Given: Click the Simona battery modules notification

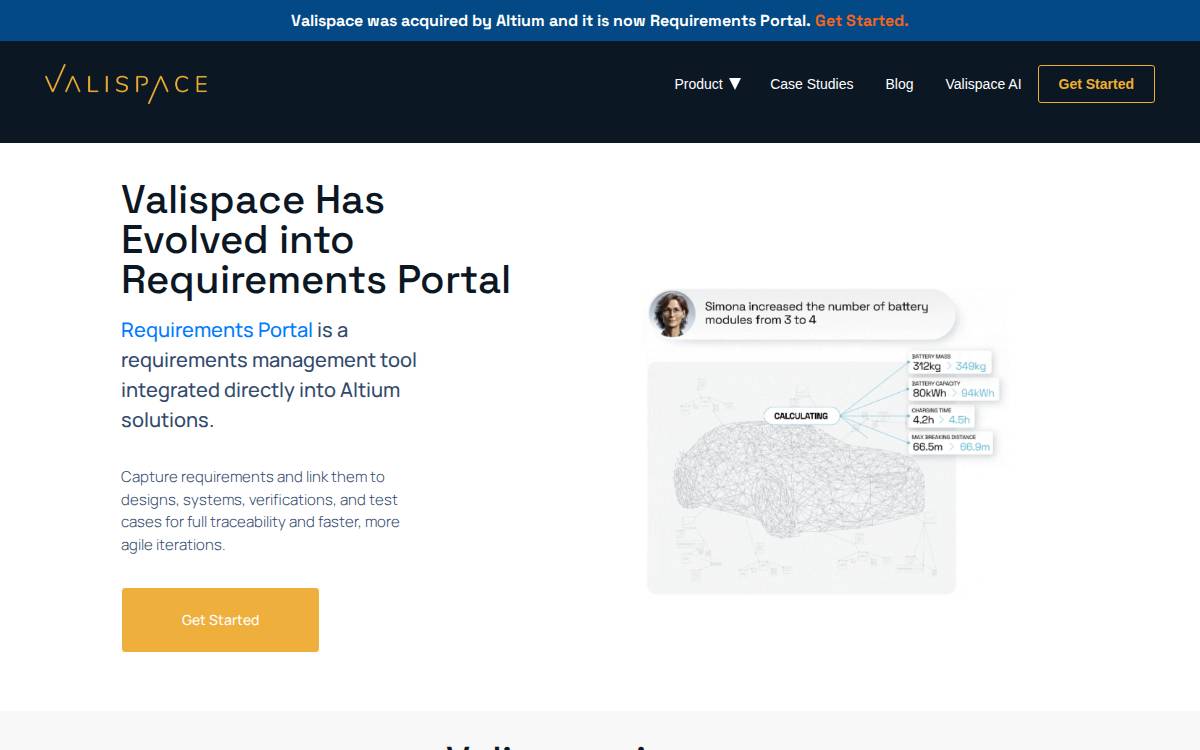Looking at the screenshot, I should (803, 313).
